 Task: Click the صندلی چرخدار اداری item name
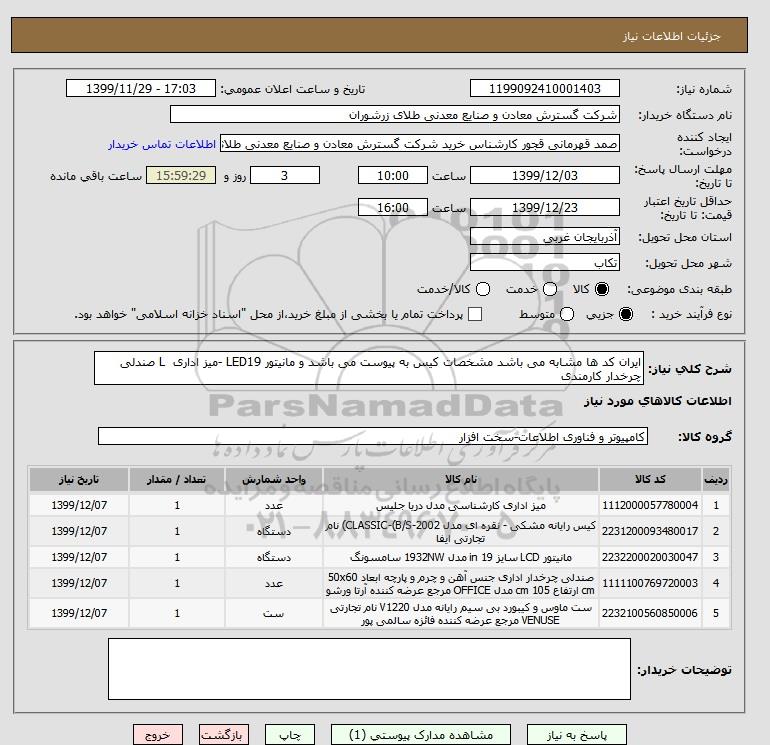pyautogui.click(x=461, y=583)
